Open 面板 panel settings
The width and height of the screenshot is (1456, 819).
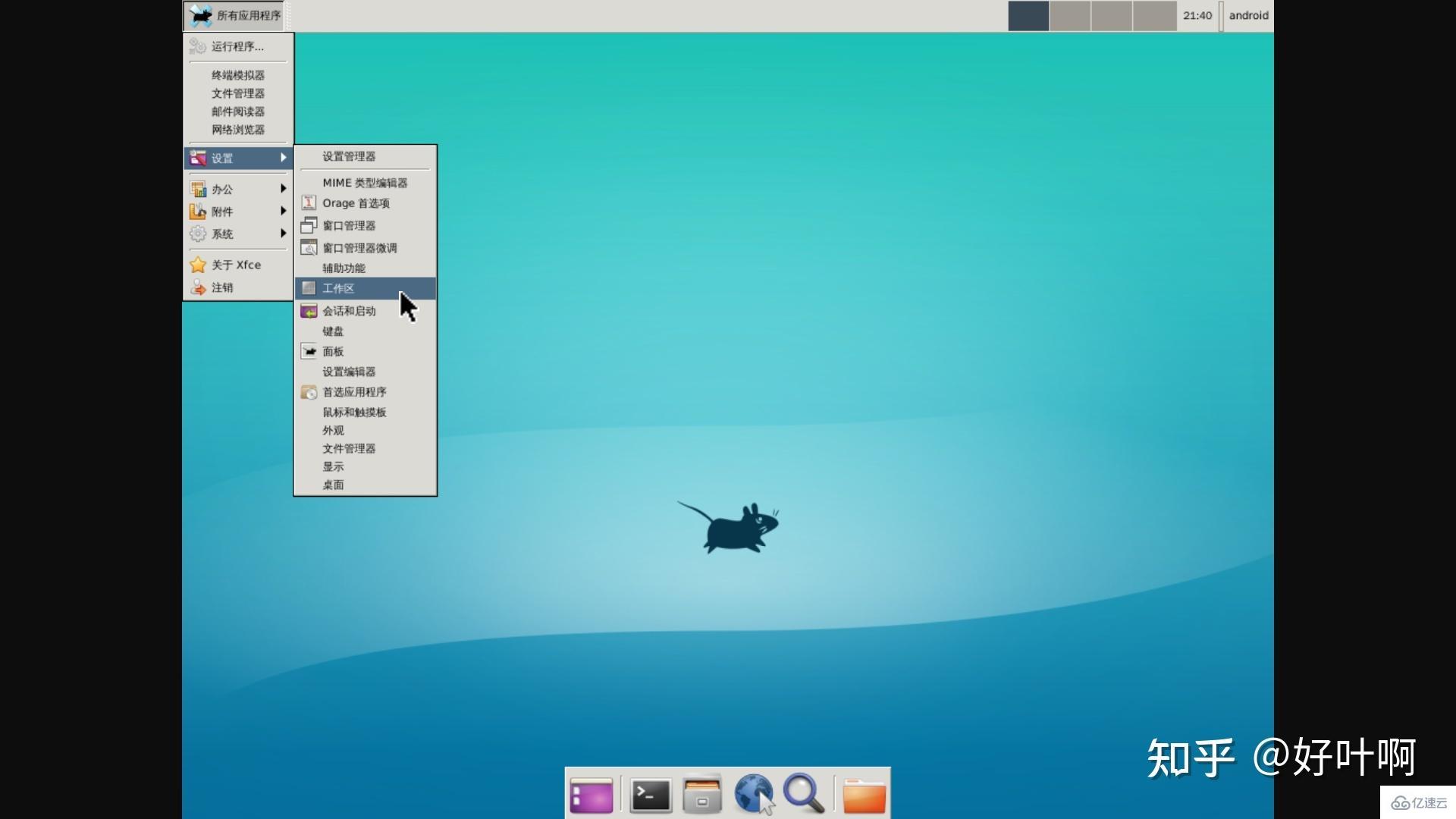[x=333, y=350]
